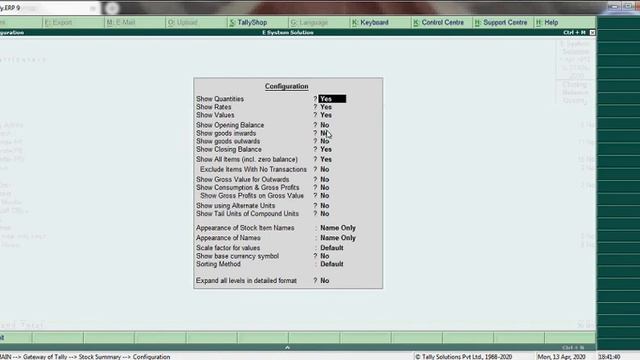Close the configuration screen with X
Screen dimensions: 640x360
pyautogui.click(x=592, y=32)
